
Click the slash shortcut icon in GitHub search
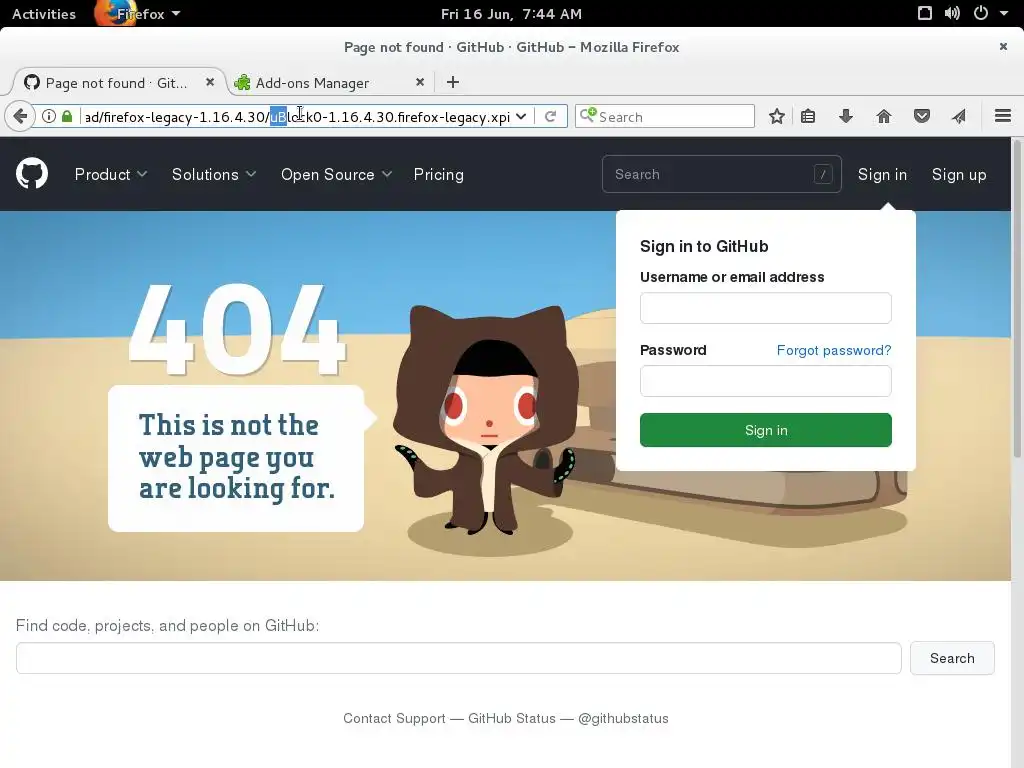pyautogui.click(x=823, y=174)
